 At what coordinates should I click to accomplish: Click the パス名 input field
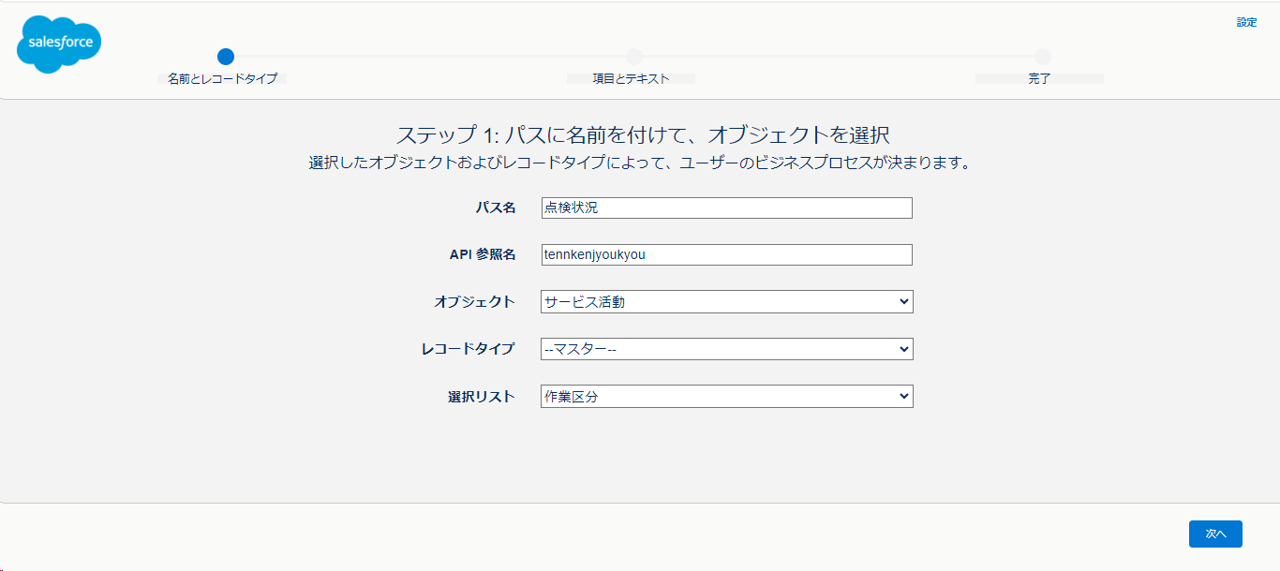pos(727,208)
